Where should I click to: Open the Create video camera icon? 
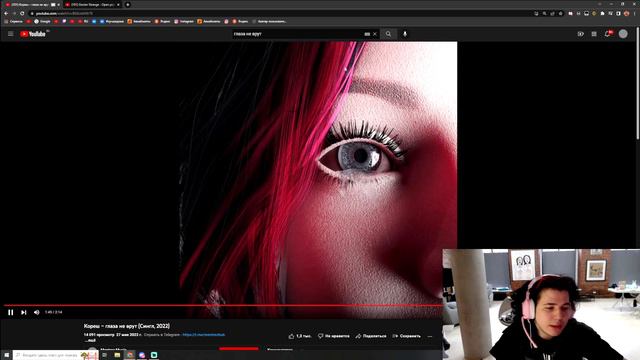(580, 34)
